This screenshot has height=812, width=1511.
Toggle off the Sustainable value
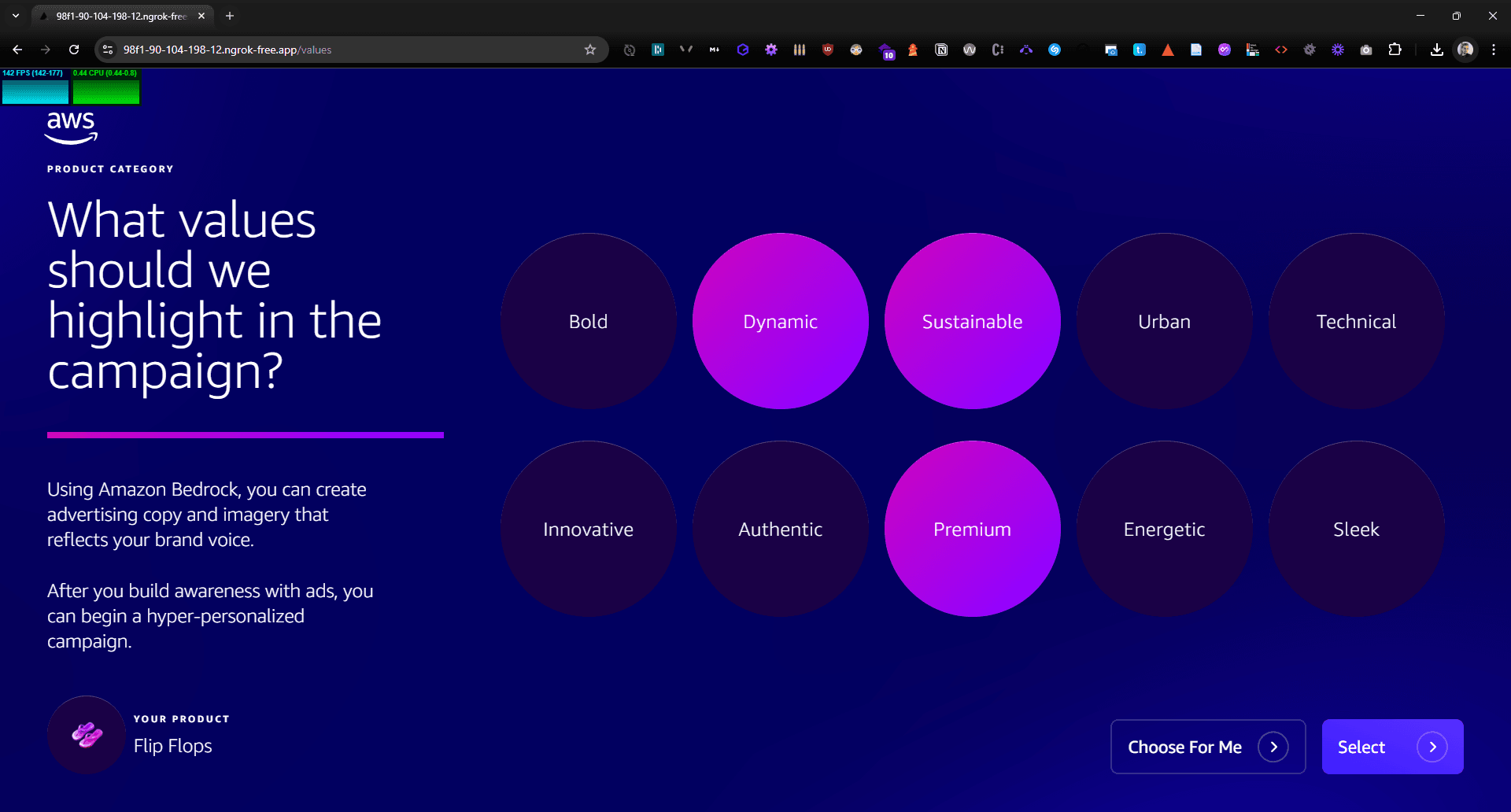[x=972, y=321]
